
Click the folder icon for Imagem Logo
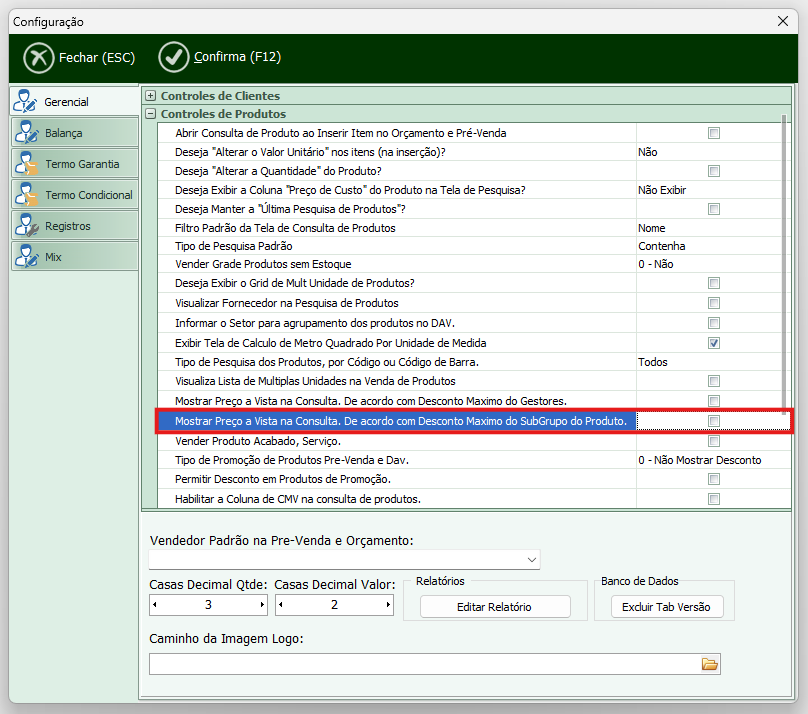[710, 664]
